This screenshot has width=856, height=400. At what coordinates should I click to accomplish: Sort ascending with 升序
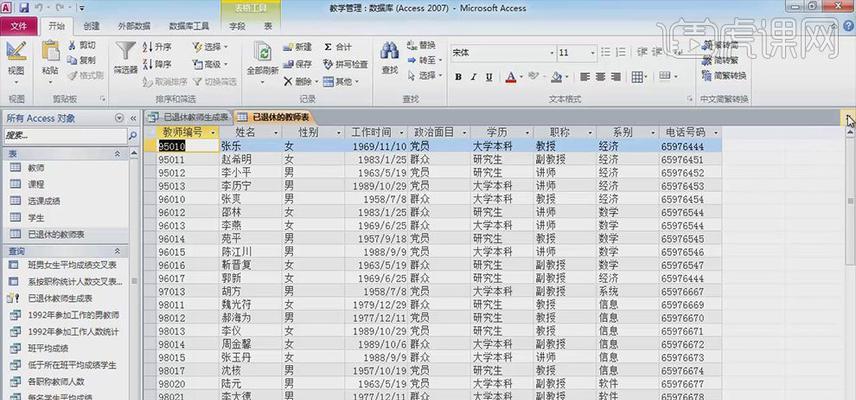157,47
